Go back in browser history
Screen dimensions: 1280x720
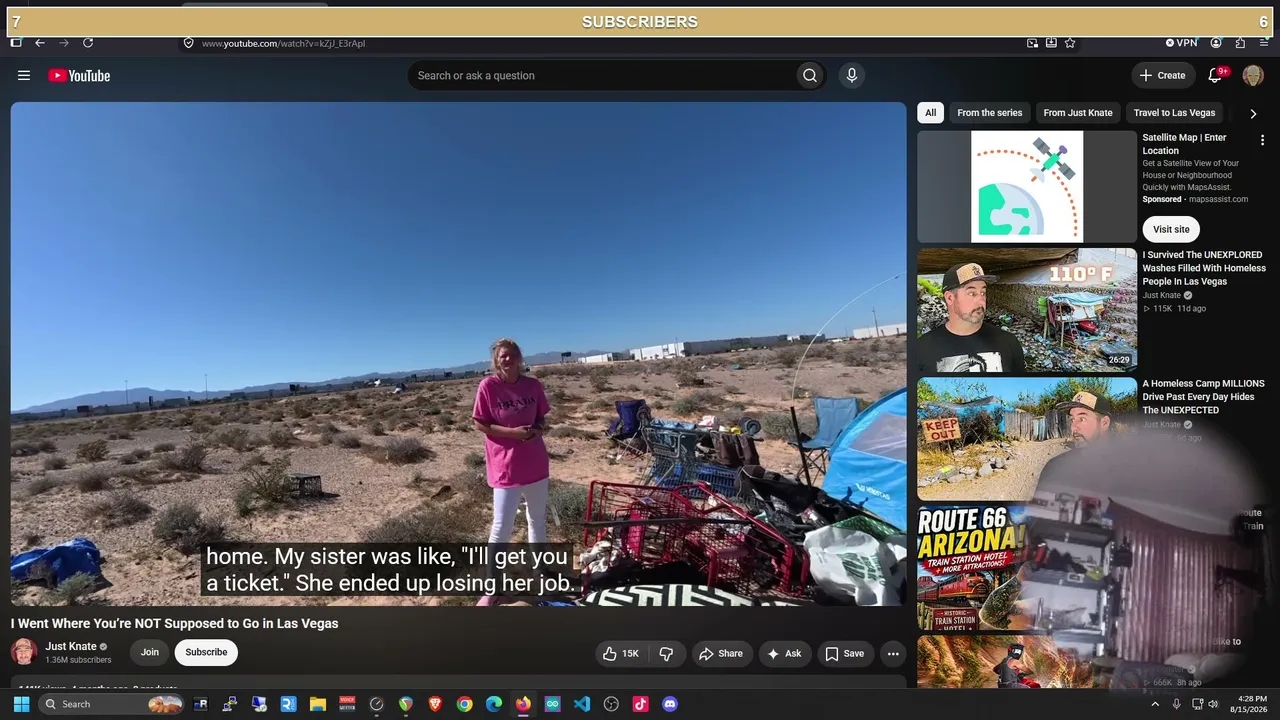click(x=40, y=43)
